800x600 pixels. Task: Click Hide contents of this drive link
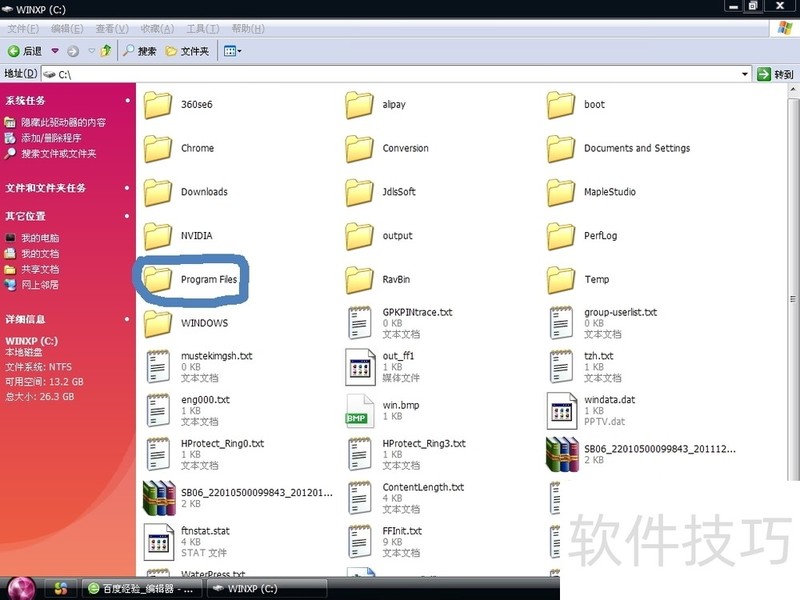[55, 122]
